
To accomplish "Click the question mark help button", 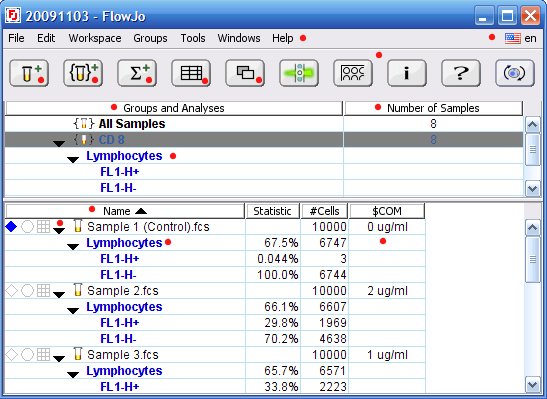I will 461,73.
